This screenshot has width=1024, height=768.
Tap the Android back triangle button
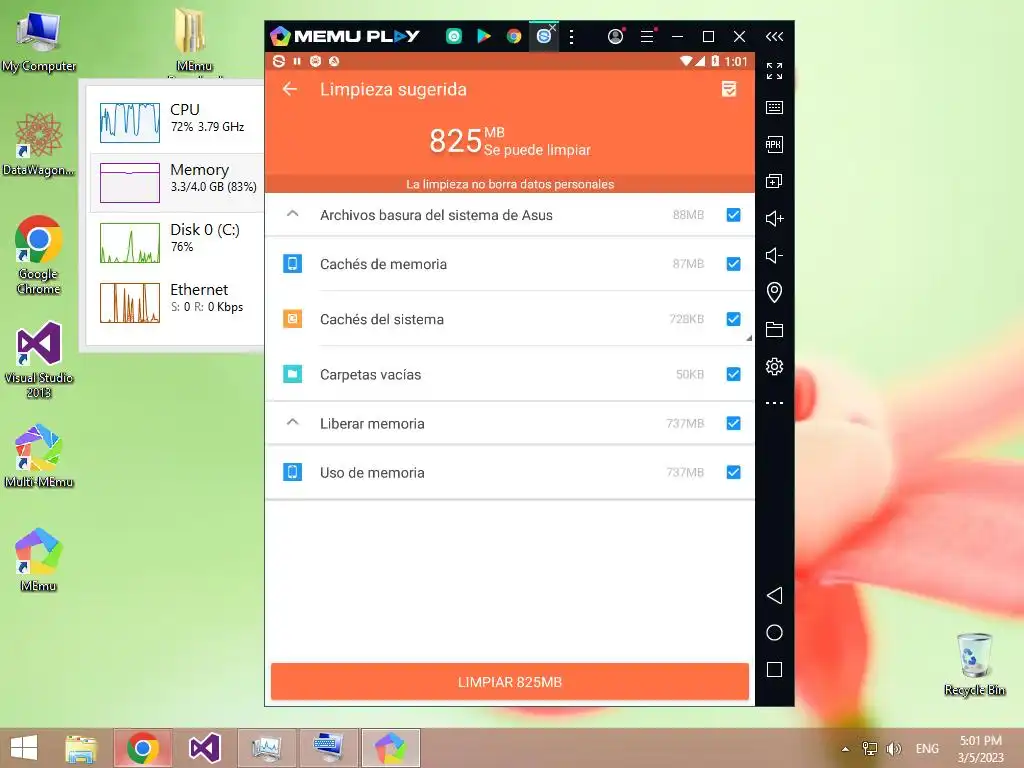click(x=775, y=595)
